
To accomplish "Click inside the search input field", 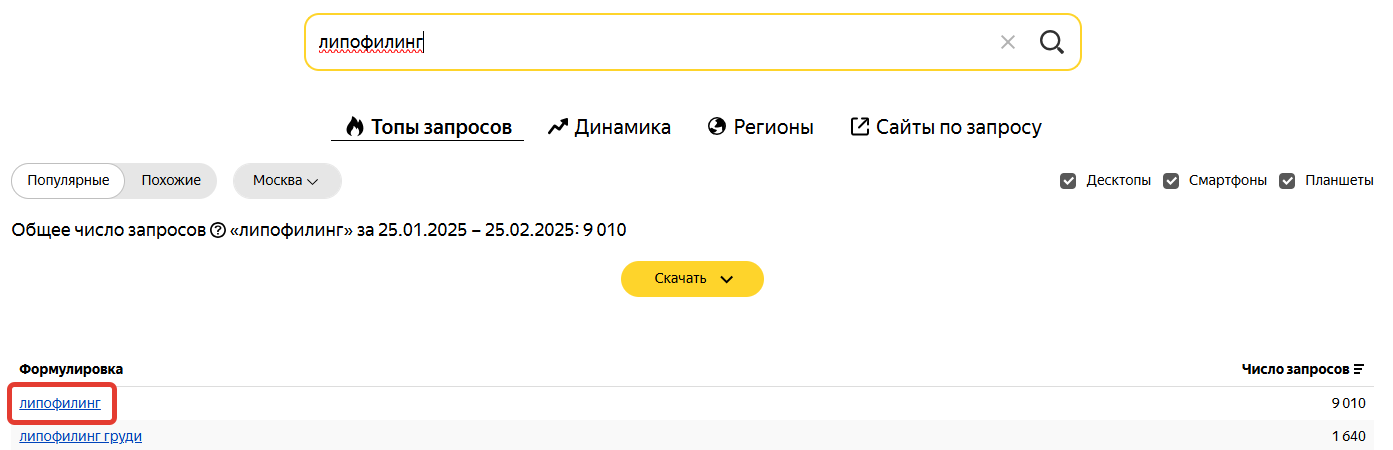I will tap(650, 42).
